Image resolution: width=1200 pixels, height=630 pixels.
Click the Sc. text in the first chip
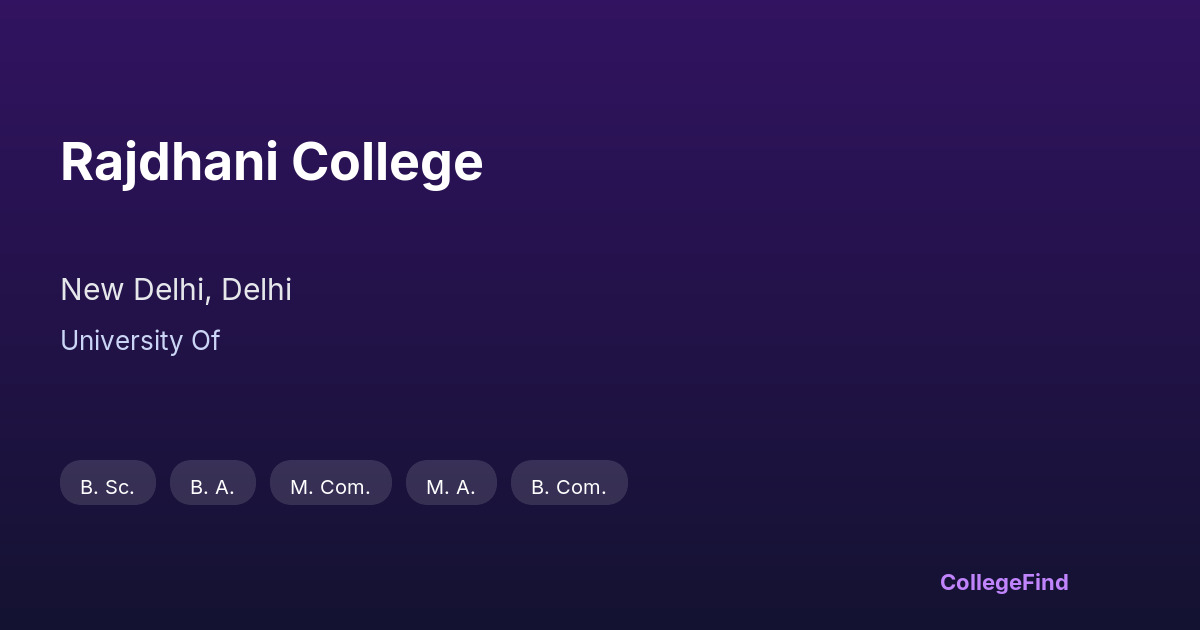(119, 487)
